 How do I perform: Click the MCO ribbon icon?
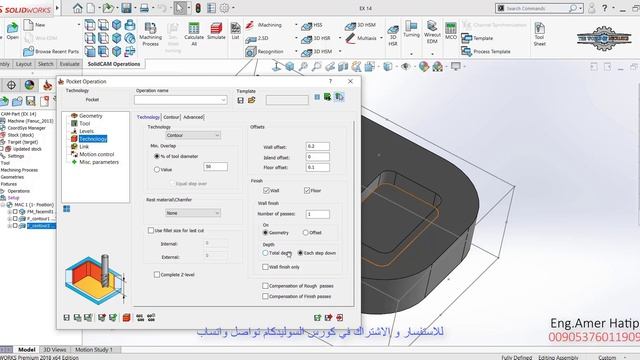click(451, 31)
